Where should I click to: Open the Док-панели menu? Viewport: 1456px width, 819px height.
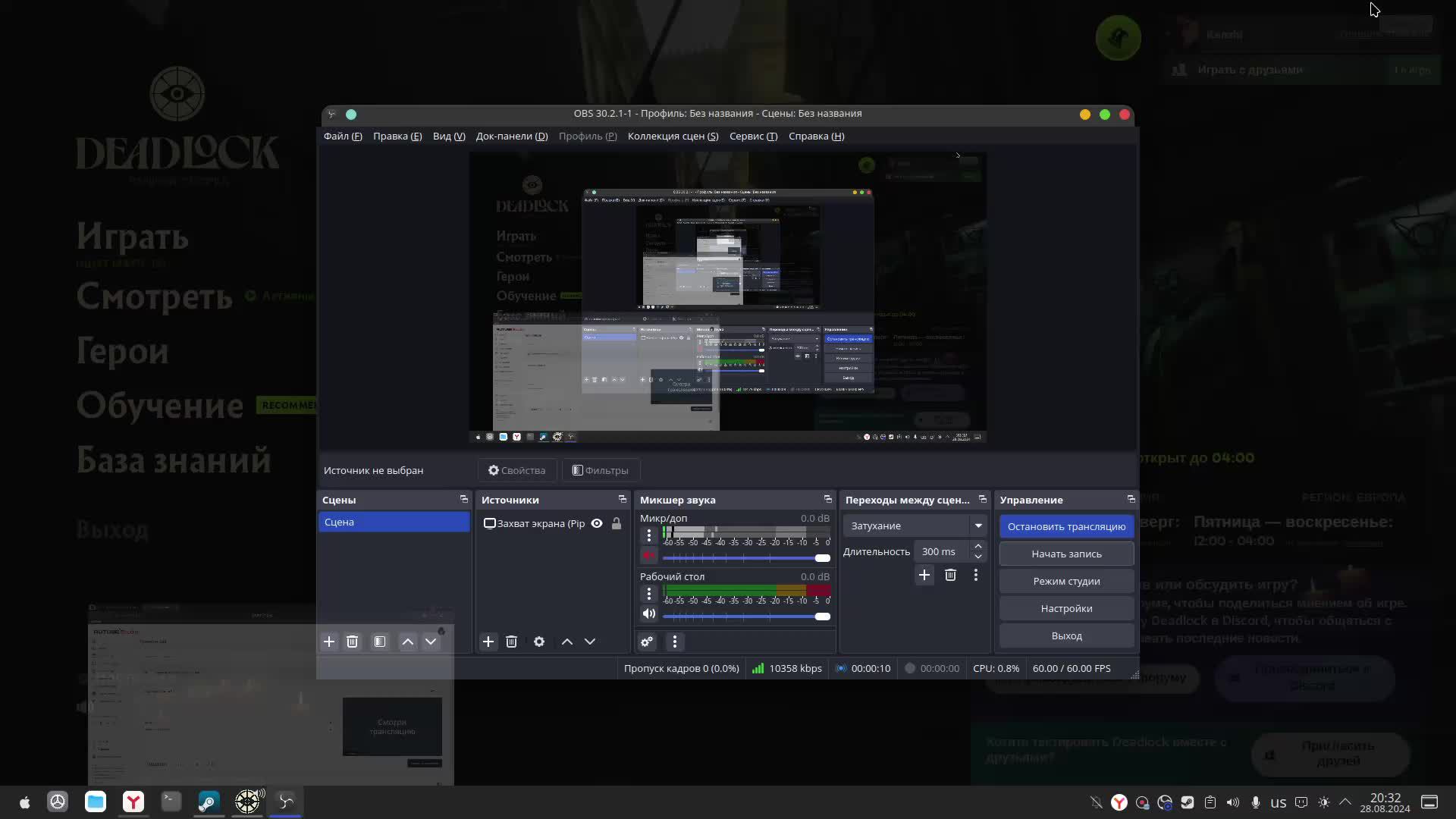pyautogui.click(x=512, y=136)
